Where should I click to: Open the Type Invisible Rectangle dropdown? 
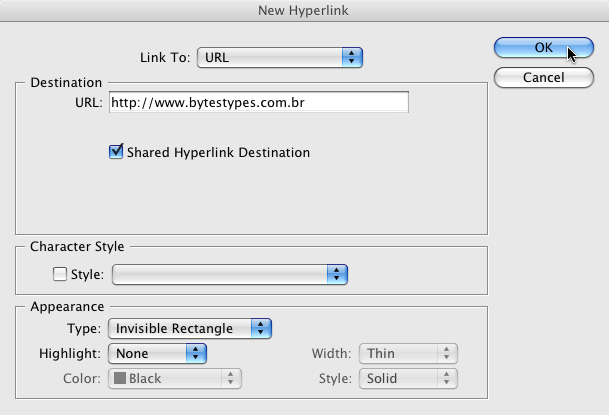pyautogui.click(x=190, y=328)
